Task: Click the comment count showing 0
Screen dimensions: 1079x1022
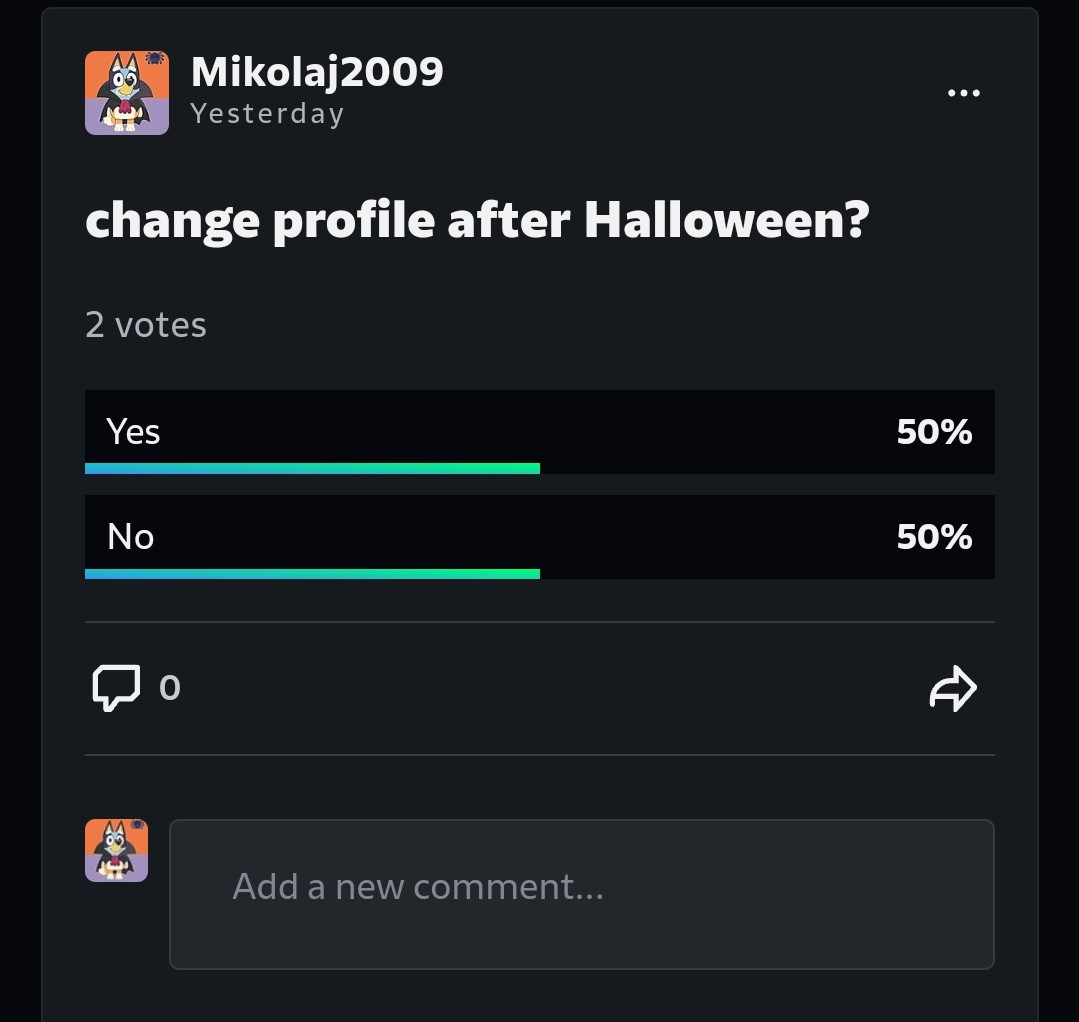Action: [170, 688]
